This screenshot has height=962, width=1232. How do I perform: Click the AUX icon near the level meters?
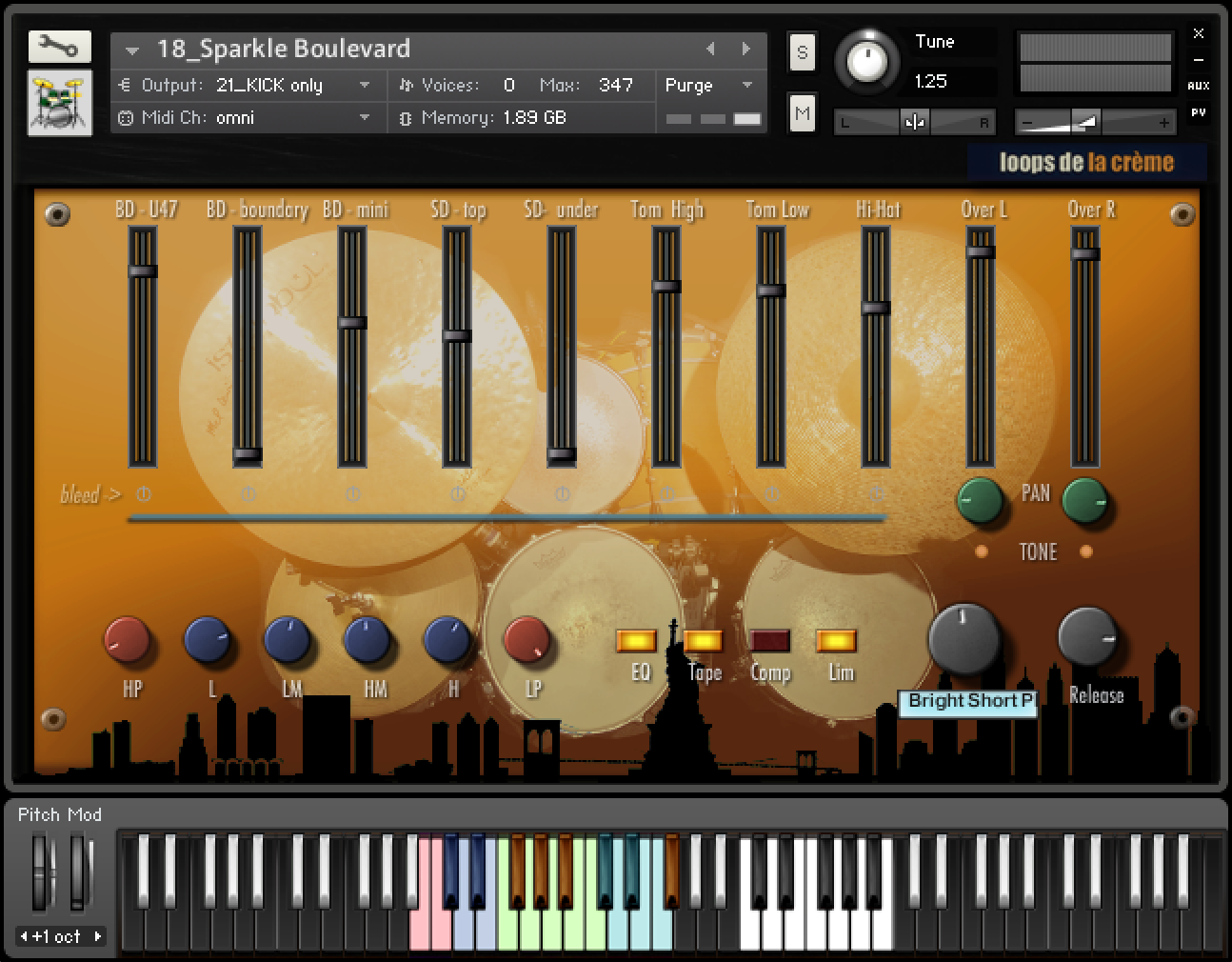tap(1198, 86)
